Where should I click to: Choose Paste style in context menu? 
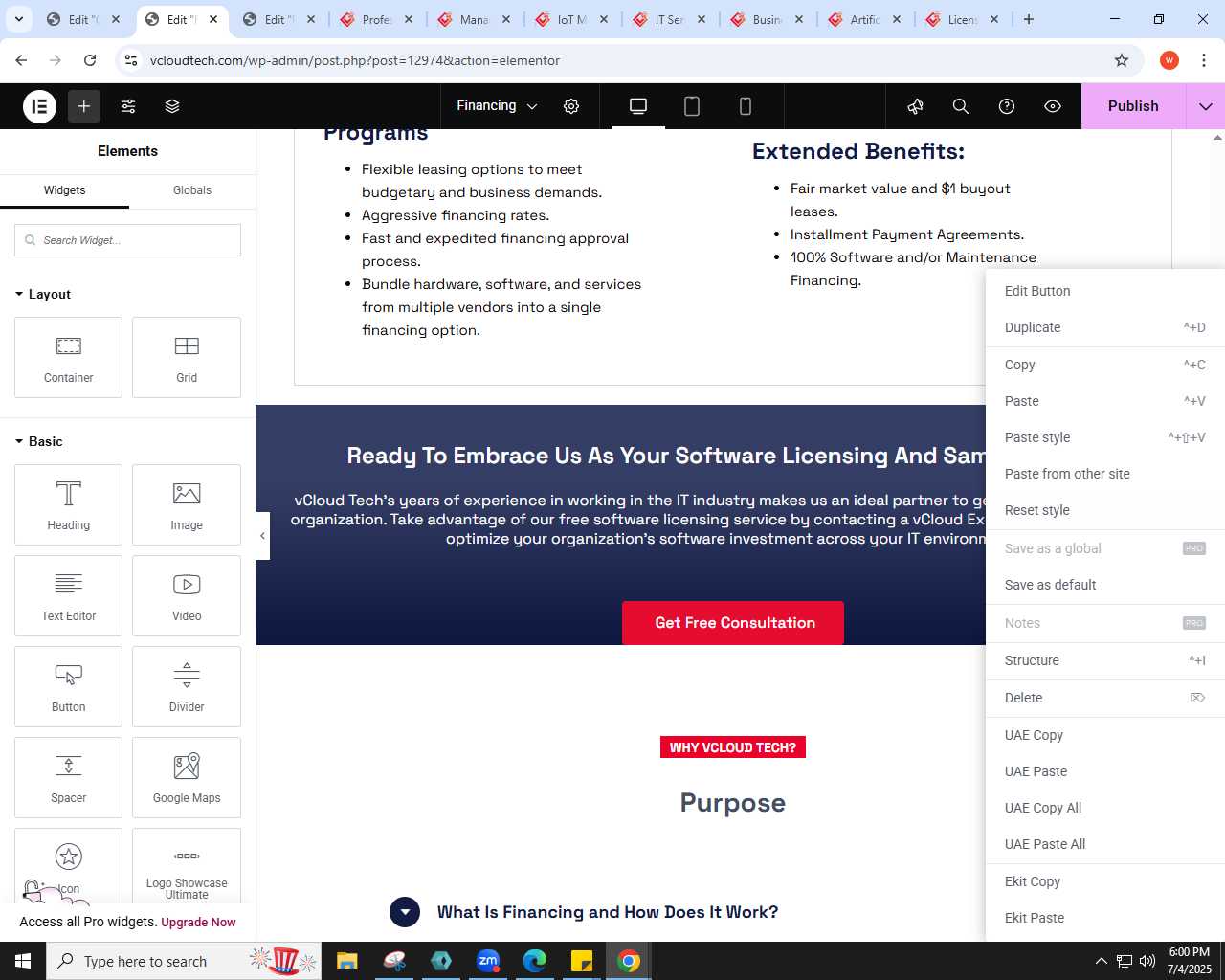point(1105,437)
